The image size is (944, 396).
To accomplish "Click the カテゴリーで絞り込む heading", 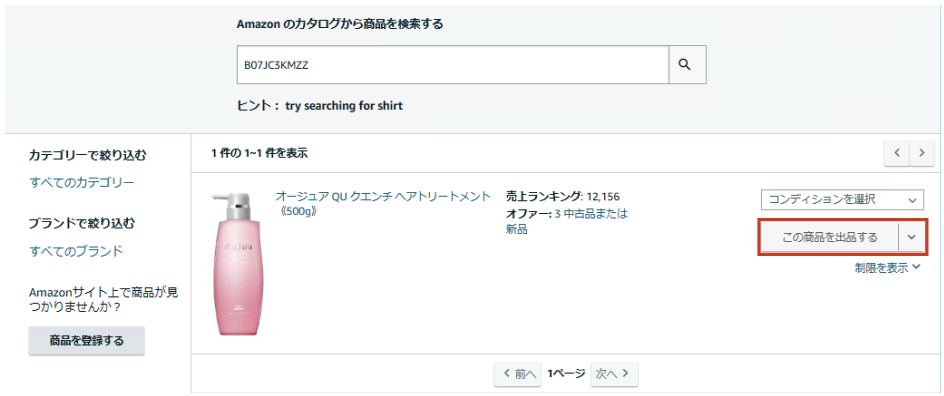I will pyautogui.click(x=87, y=156).
